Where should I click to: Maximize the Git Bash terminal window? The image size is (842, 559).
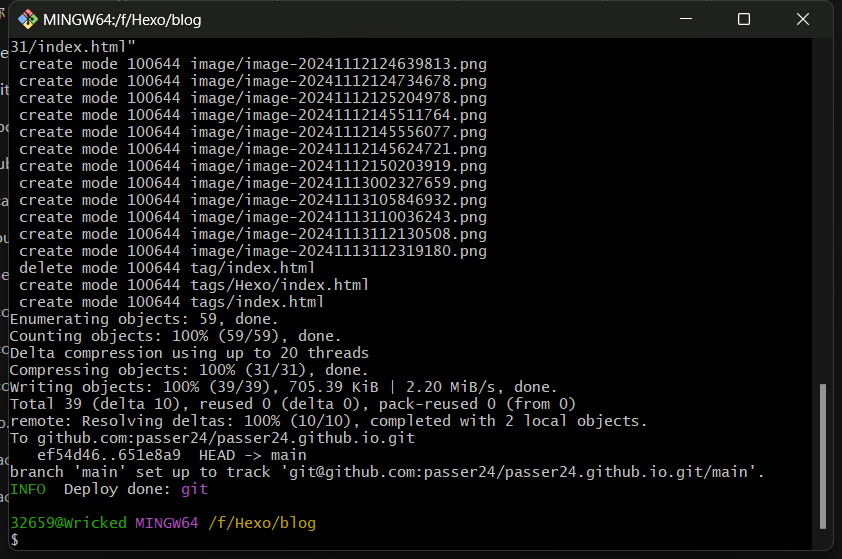click(744, 19)
